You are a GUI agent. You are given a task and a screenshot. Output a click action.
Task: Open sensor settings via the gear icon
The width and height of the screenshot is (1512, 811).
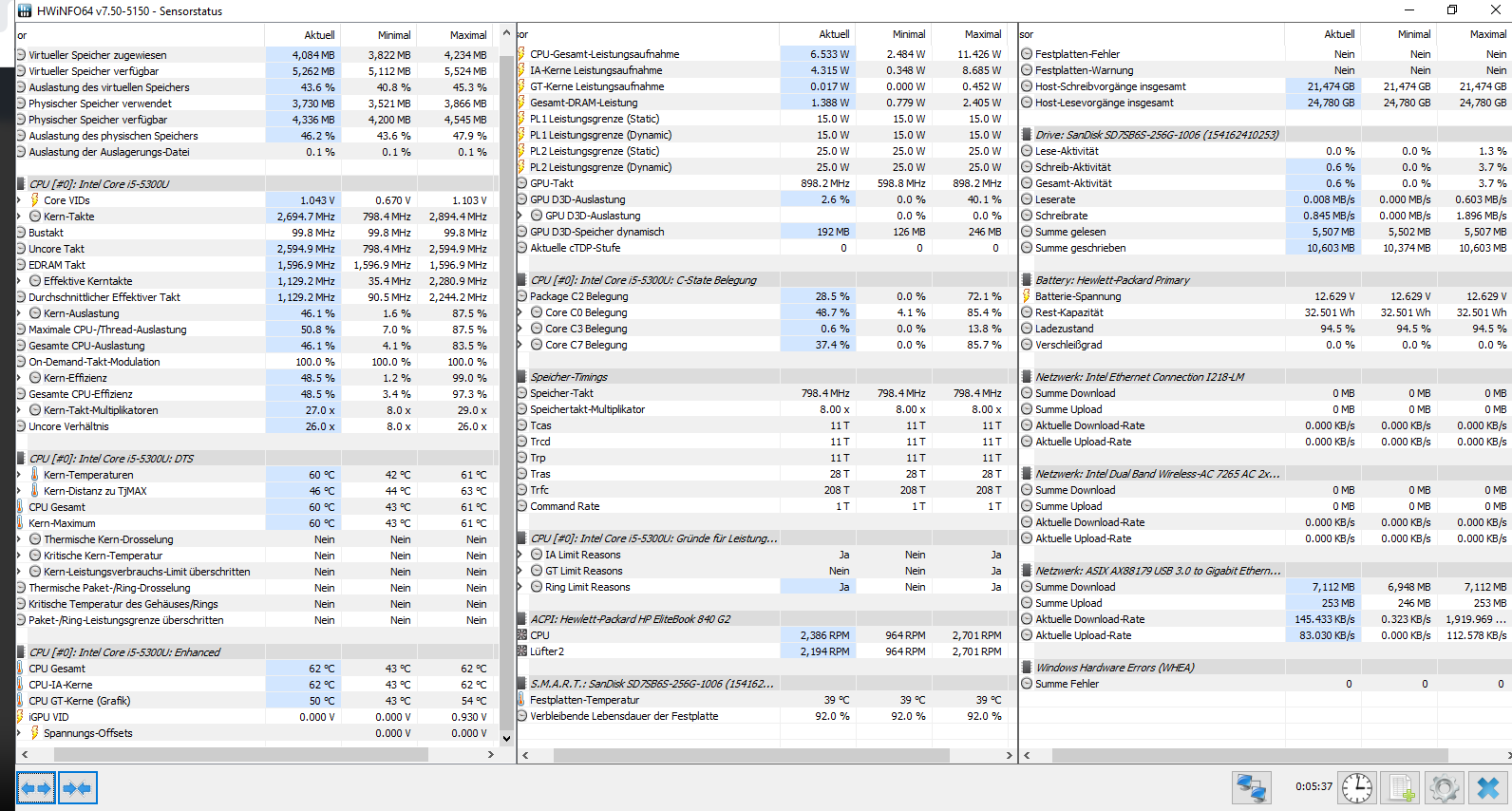tap(1445, 787)
